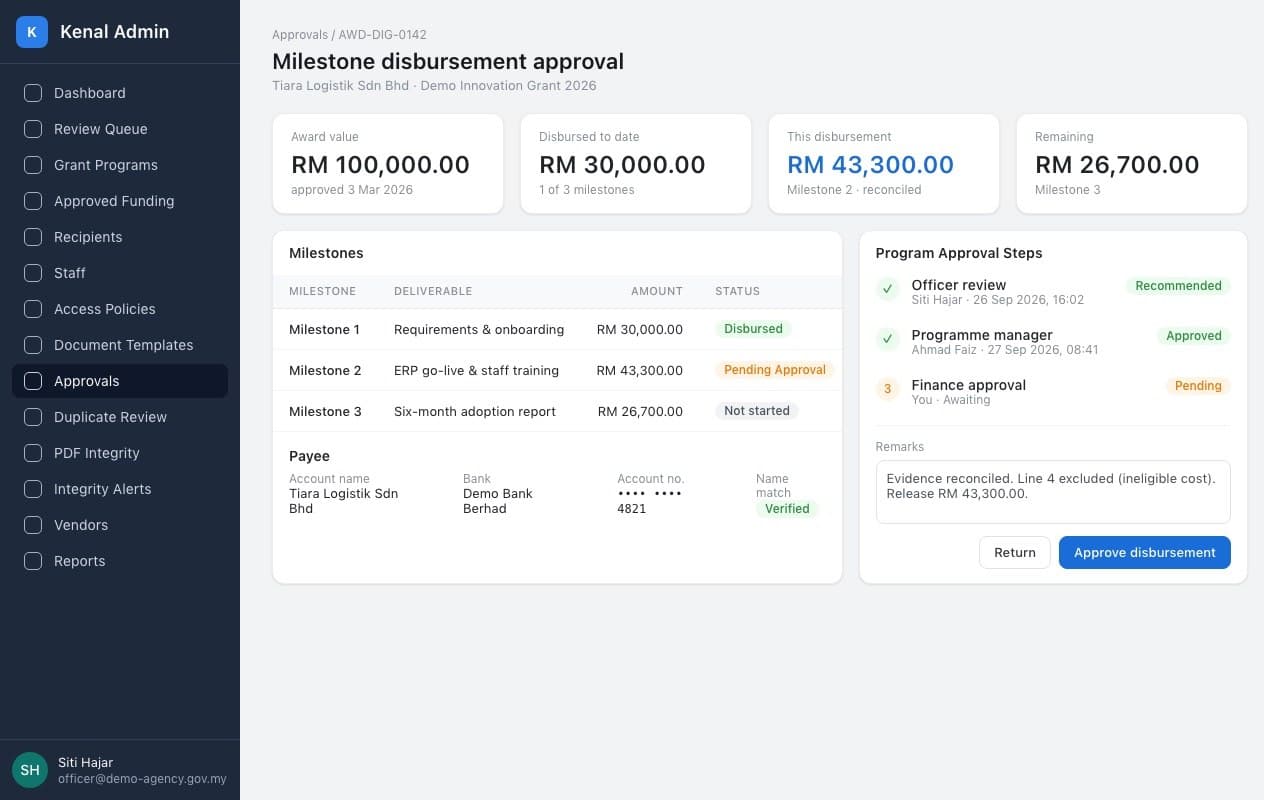
Task: Click the Recipients sidebar icon
Action: [33, 237]
